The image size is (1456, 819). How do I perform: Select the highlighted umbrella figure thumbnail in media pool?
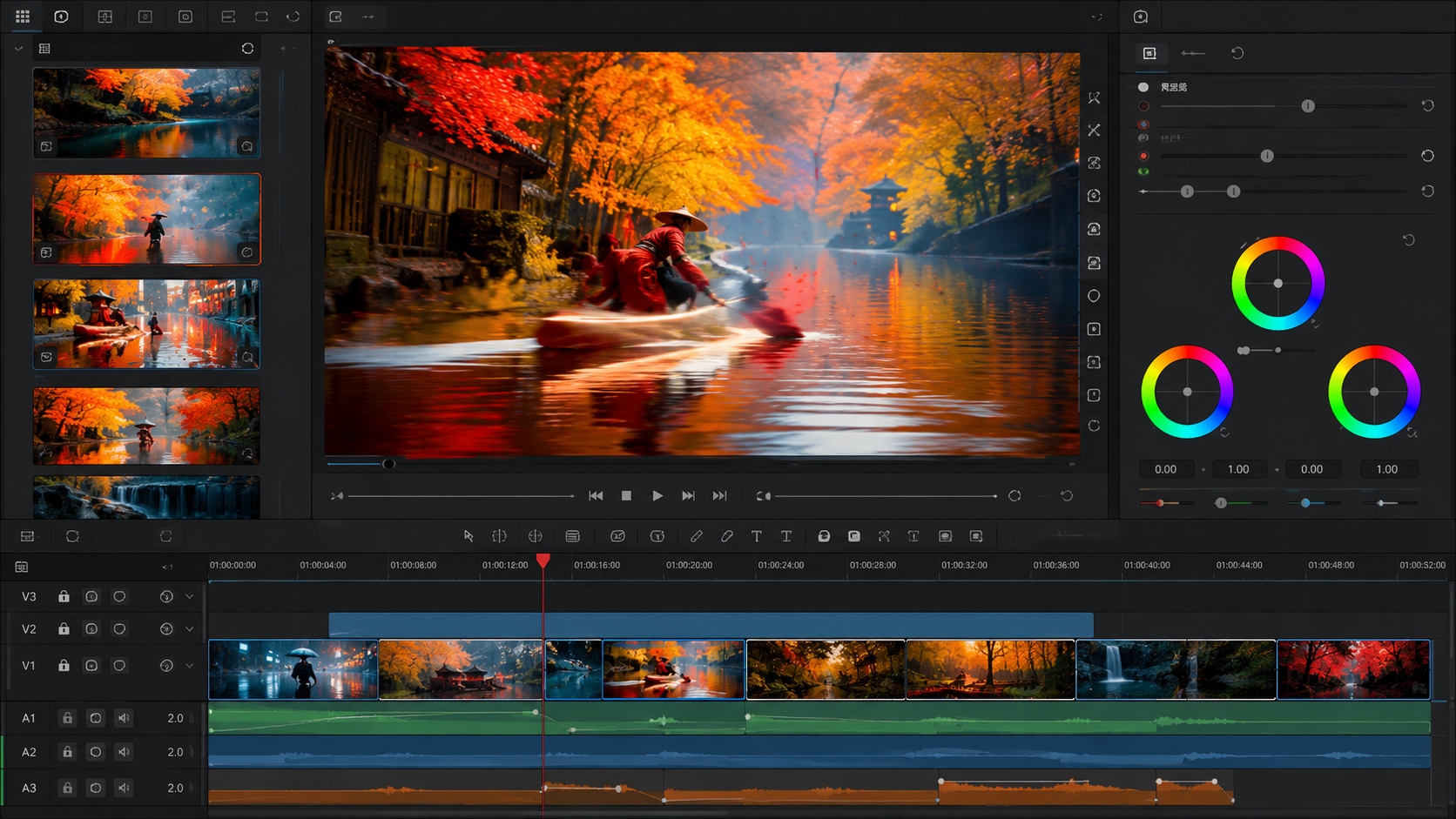pos(146,219)
